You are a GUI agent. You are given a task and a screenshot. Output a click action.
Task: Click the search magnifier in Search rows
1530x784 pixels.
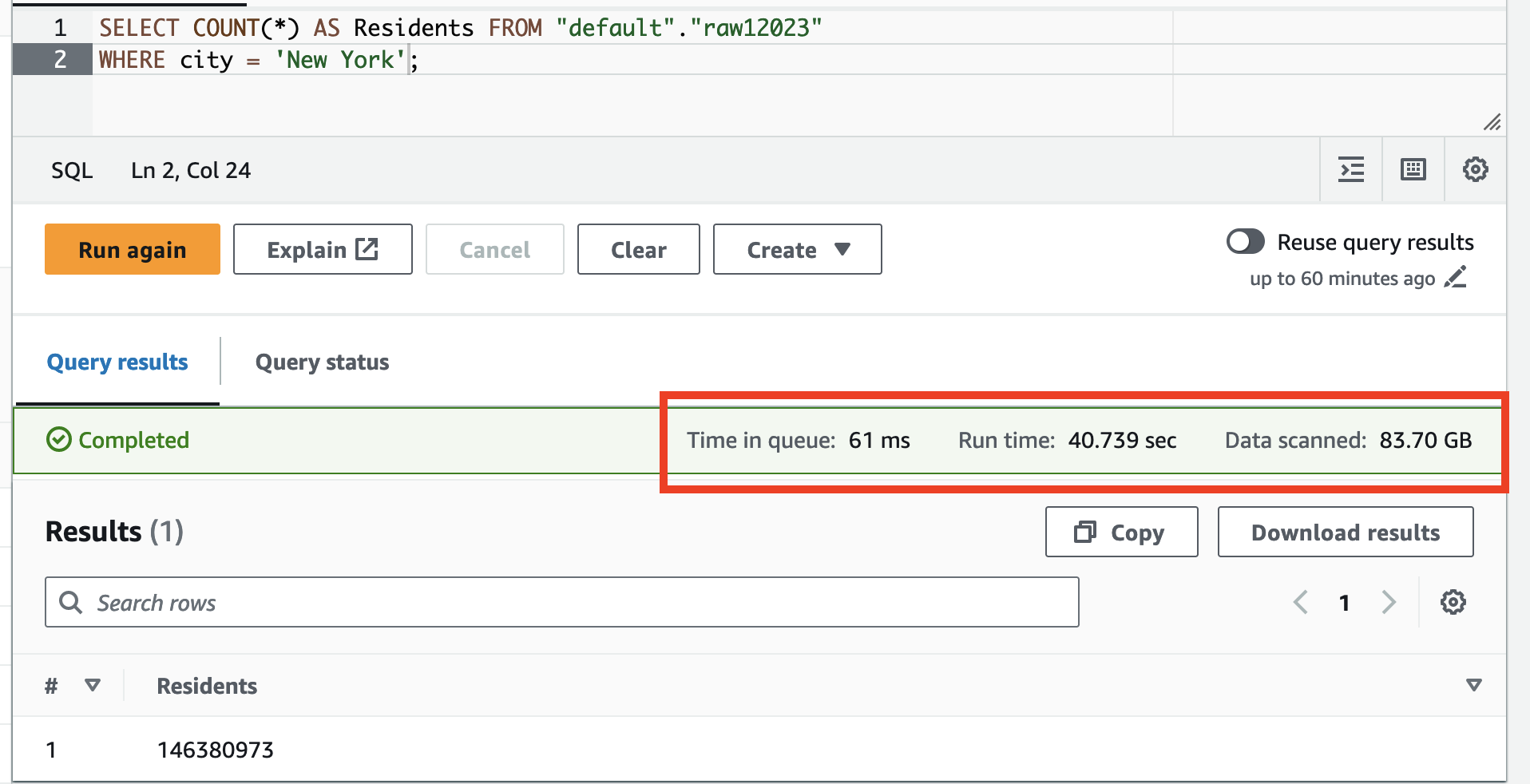pyautogui.click(x=70, y=602)
